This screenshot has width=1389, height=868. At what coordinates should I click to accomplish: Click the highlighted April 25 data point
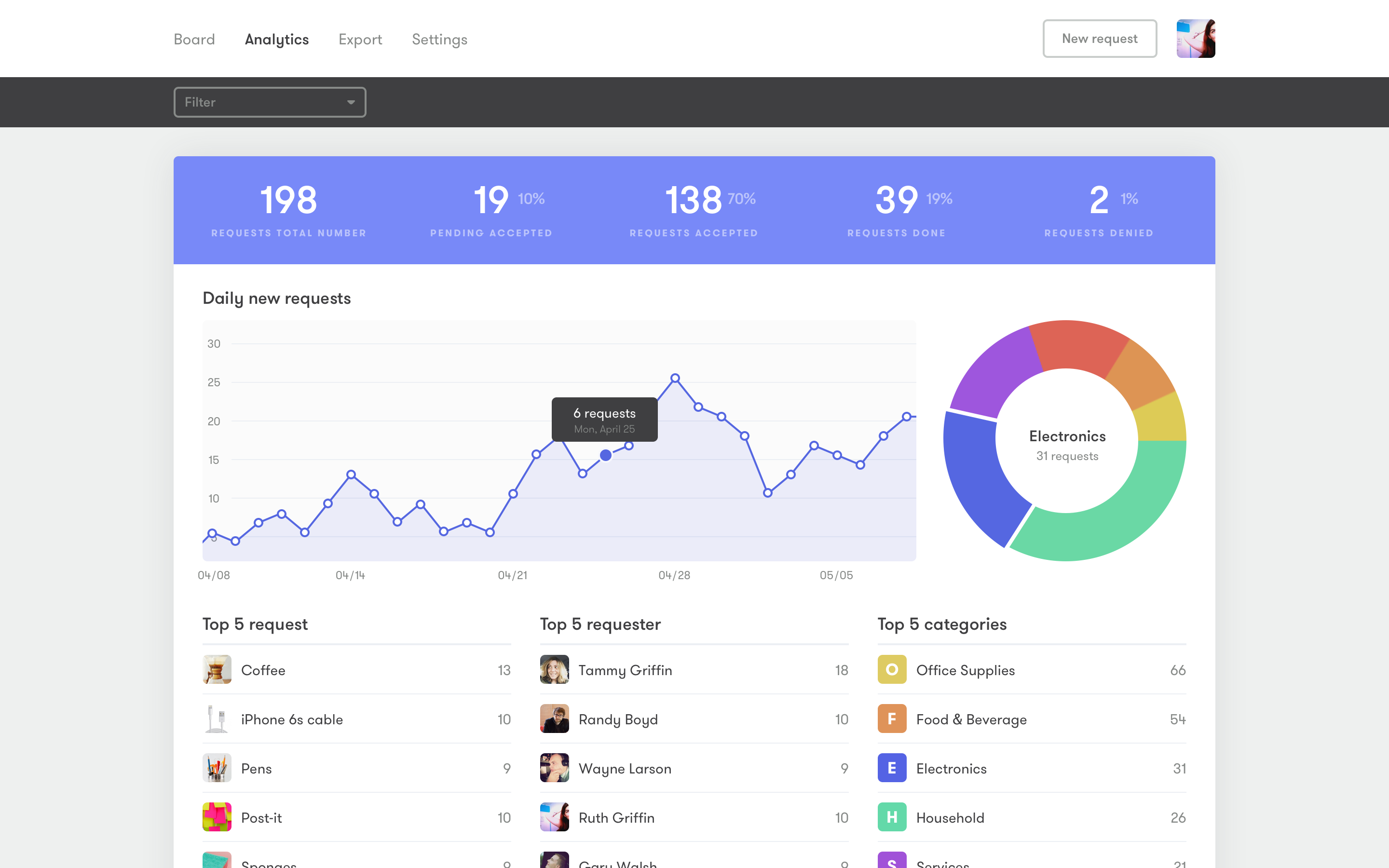point(606,455)
